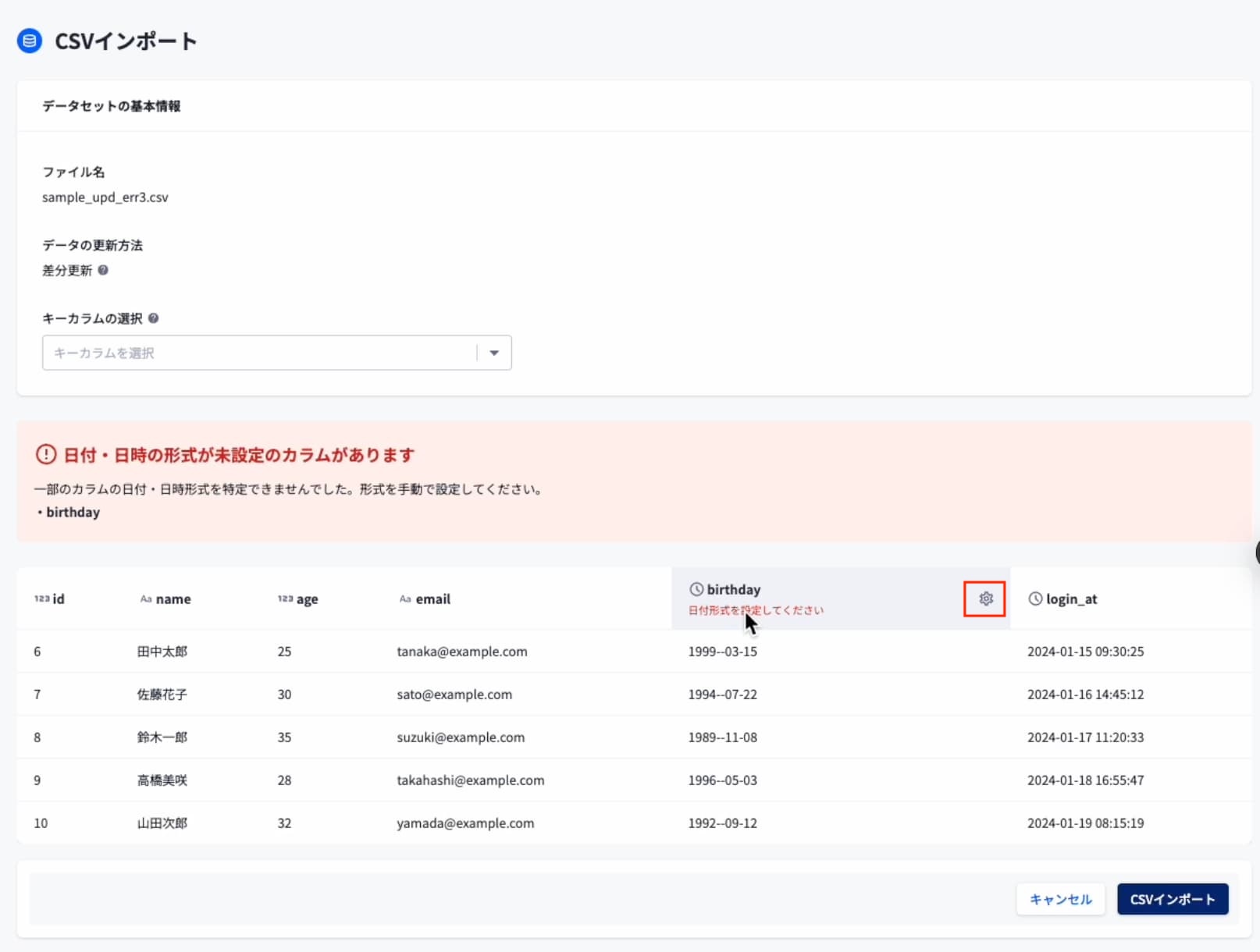Click login value 2024-01-15 09:30:25
Viewport: 1260px width, 952px height.
(1085, 652)
